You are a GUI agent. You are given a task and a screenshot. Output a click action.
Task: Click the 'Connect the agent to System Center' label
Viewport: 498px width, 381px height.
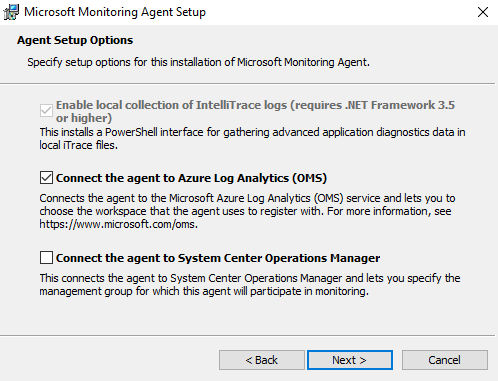pos(218,258)
